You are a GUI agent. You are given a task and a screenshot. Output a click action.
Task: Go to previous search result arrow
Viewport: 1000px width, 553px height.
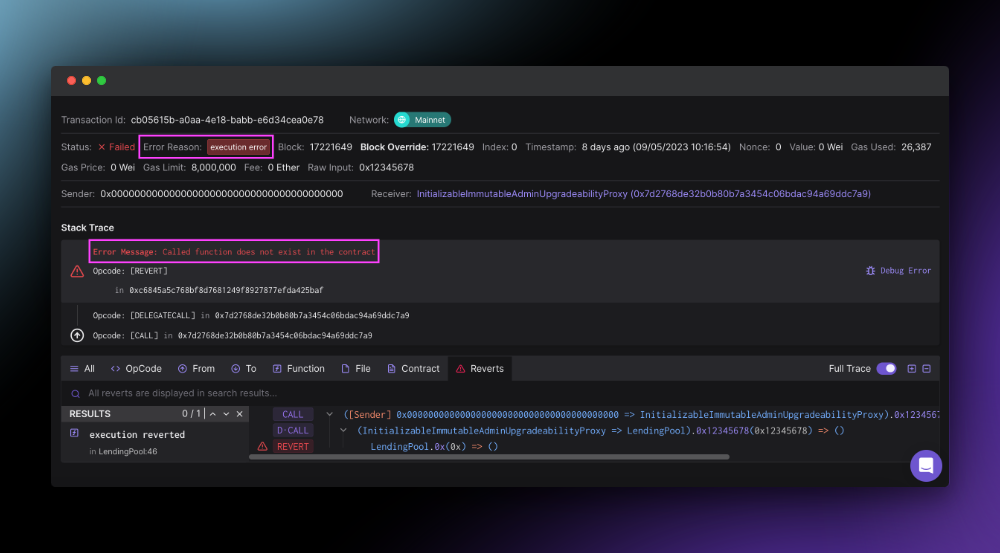[x=213, y=414]
